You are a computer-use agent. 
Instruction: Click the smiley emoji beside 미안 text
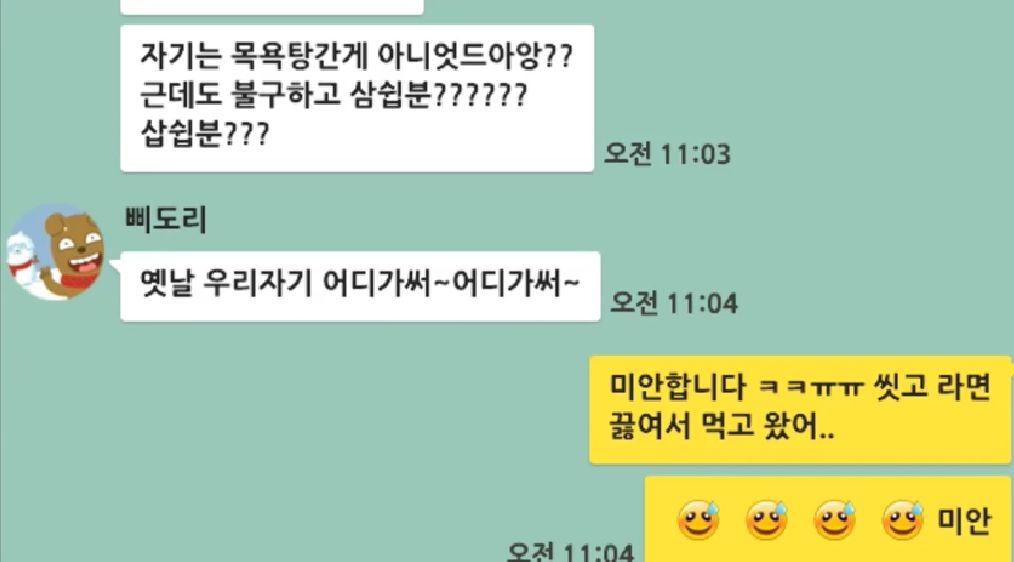[903, 519]
